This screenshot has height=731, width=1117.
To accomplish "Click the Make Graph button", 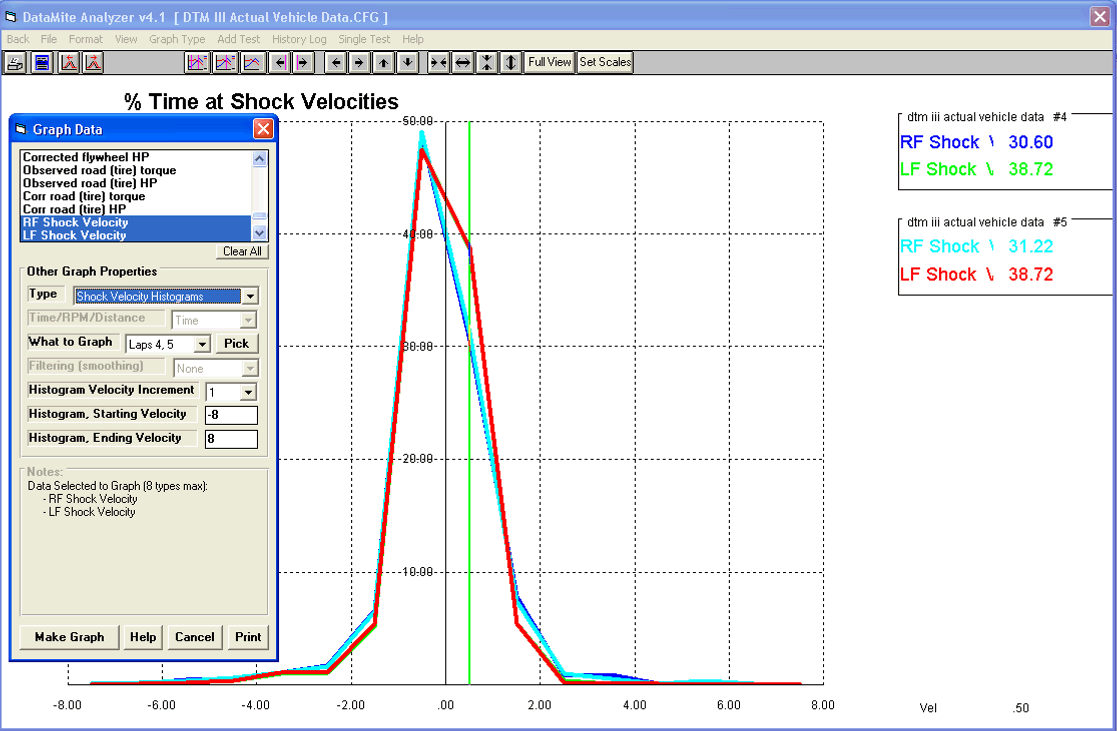I will [x=69, y=637].
